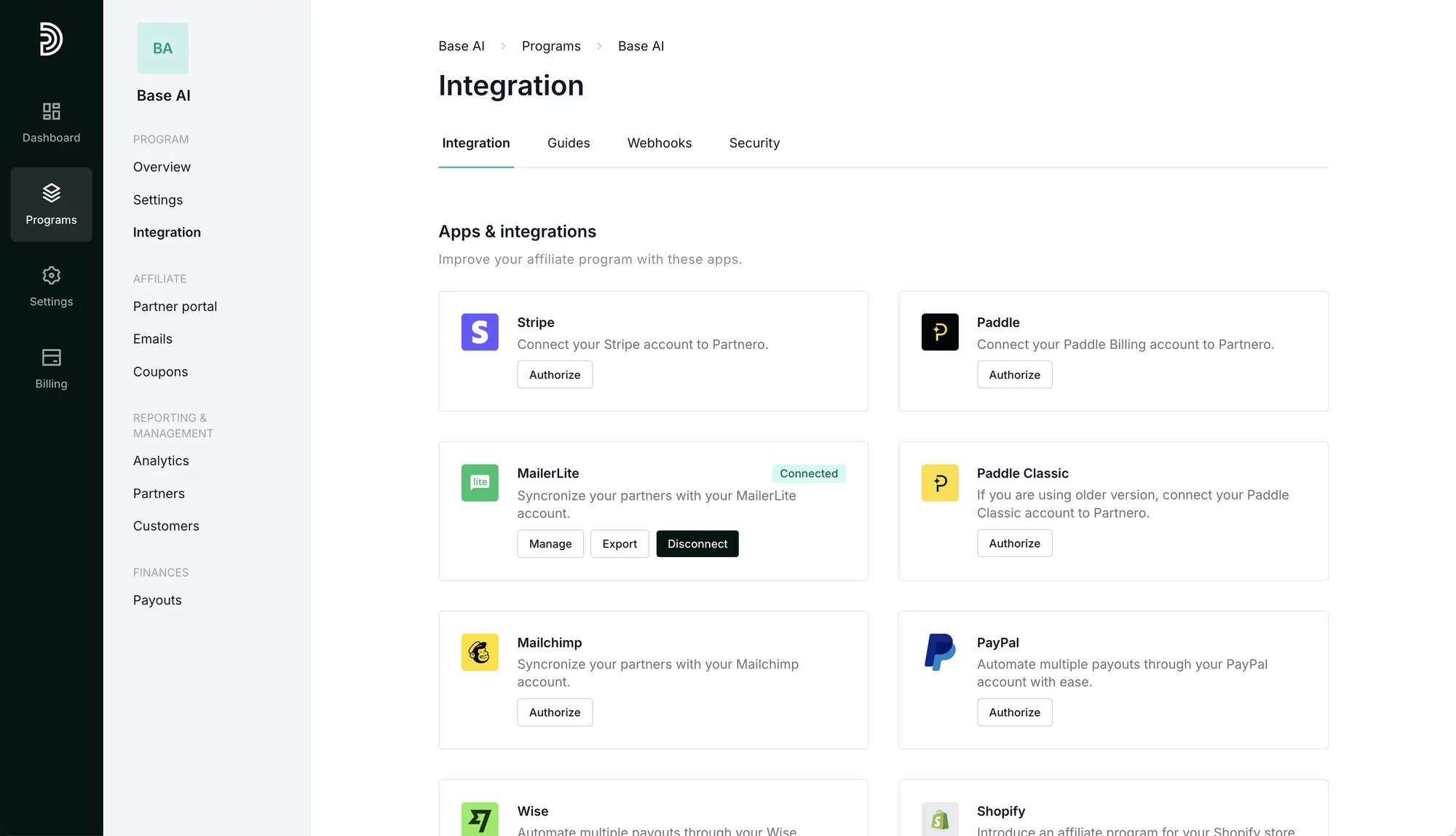Authorize the Stripe integration
Screen dimensions: 1456x836
(554, 374)
